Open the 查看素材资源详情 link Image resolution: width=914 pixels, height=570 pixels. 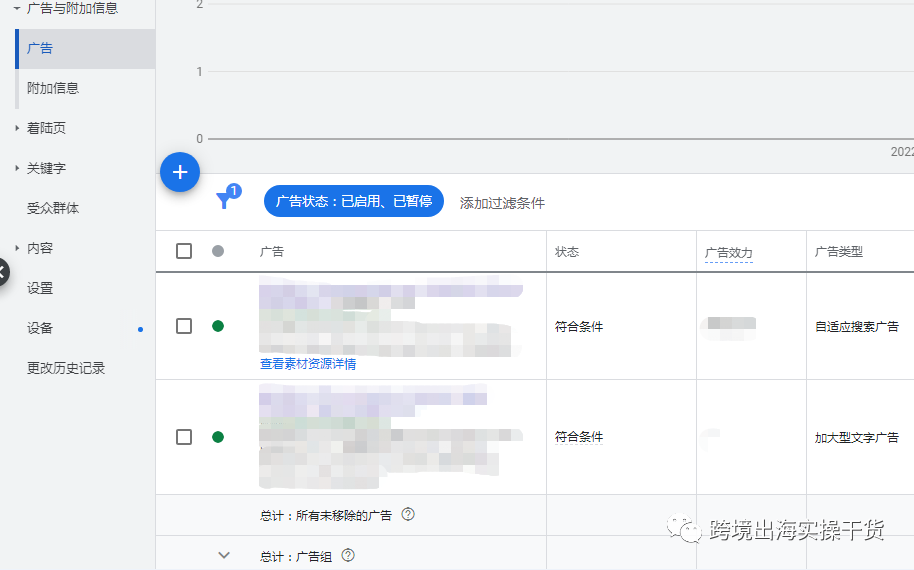point(308,364)
